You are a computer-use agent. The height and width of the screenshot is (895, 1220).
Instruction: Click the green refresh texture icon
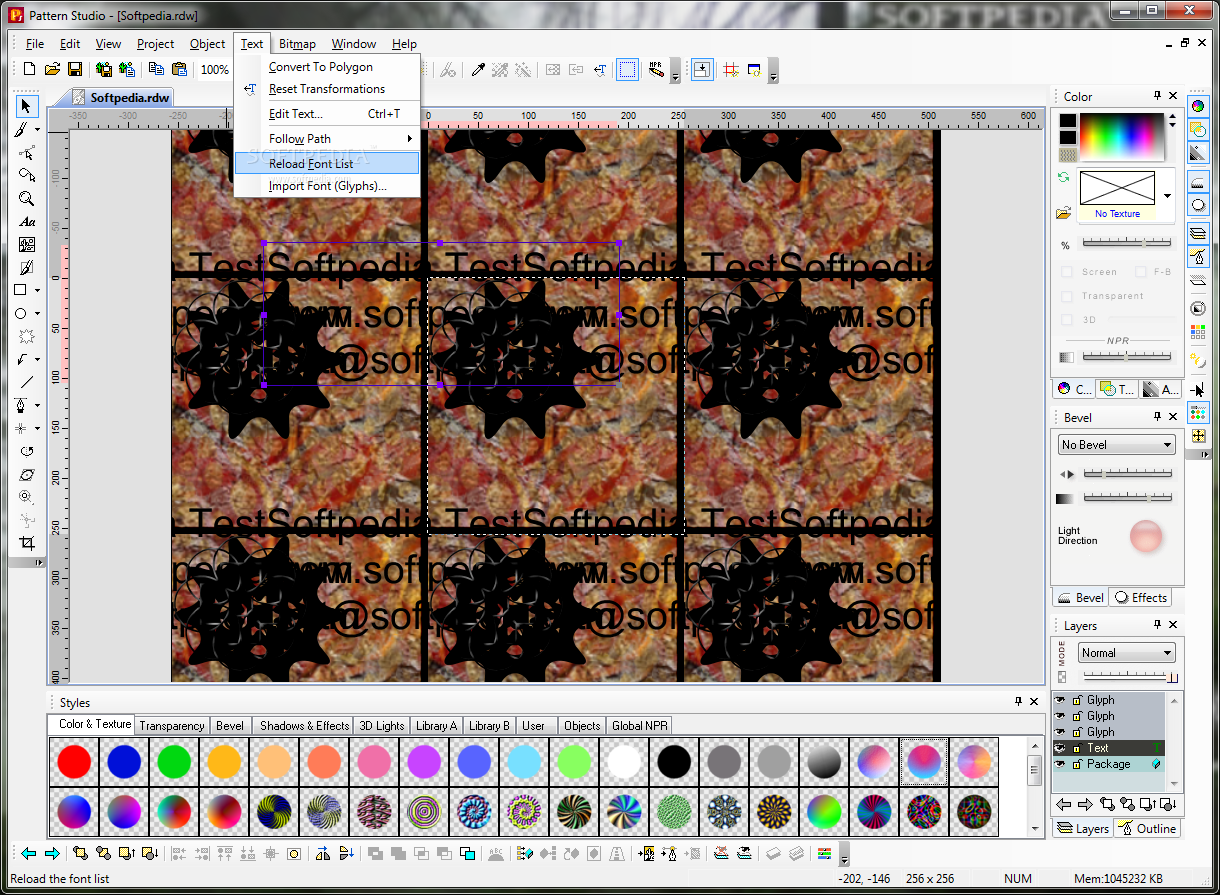tap(1064, 177)
